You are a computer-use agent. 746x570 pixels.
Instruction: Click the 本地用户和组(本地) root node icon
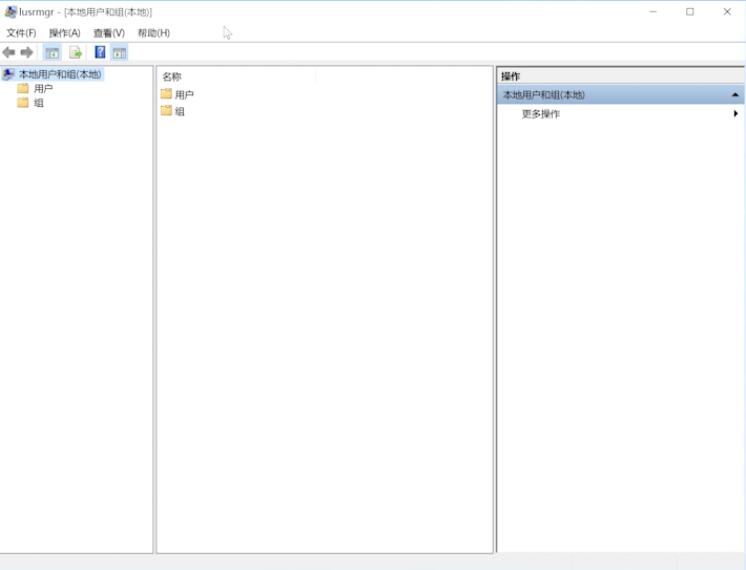pos(9,74)
